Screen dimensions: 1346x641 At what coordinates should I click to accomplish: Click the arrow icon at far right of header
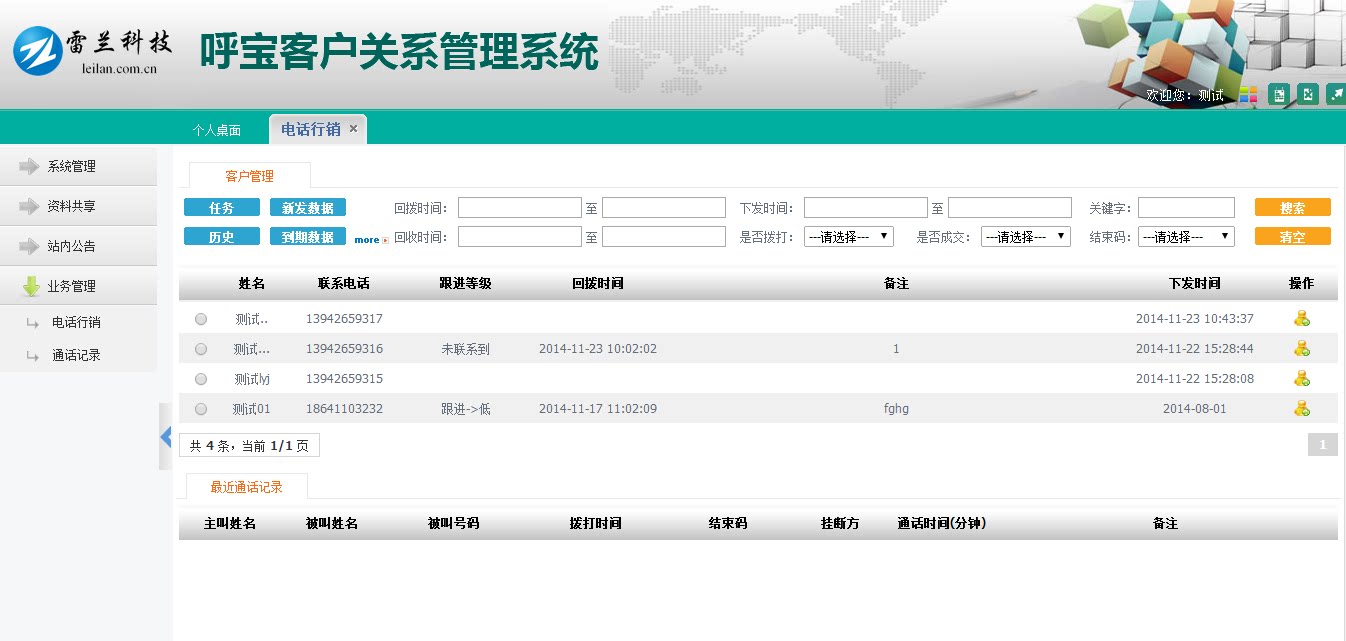pyautogui.click(x=1335, y=95)
